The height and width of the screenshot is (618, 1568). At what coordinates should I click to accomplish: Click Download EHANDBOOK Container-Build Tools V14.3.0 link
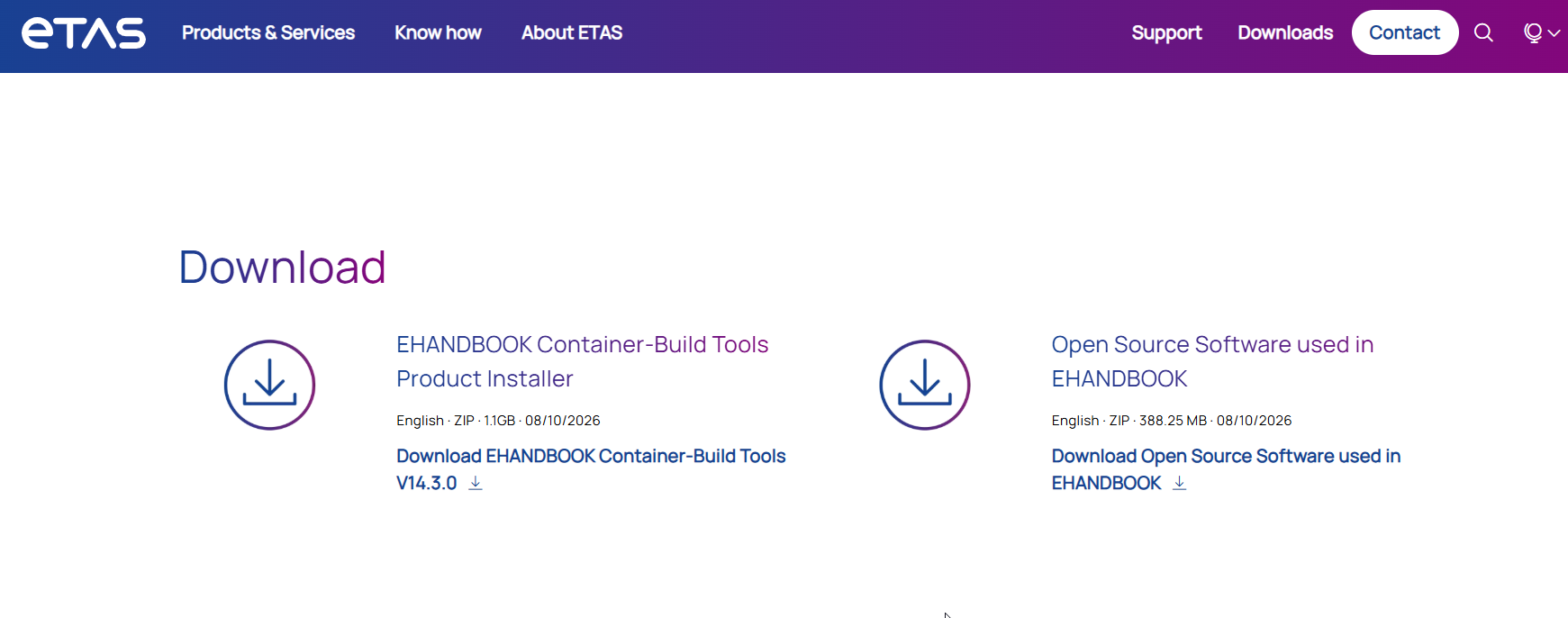pyautogui.click(x=591, y=469)
